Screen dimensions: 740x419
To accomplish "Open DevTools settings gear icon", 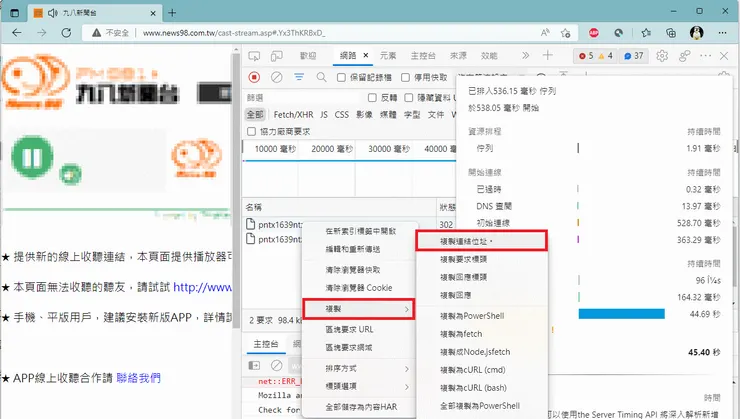I will [x=662, y=56].
